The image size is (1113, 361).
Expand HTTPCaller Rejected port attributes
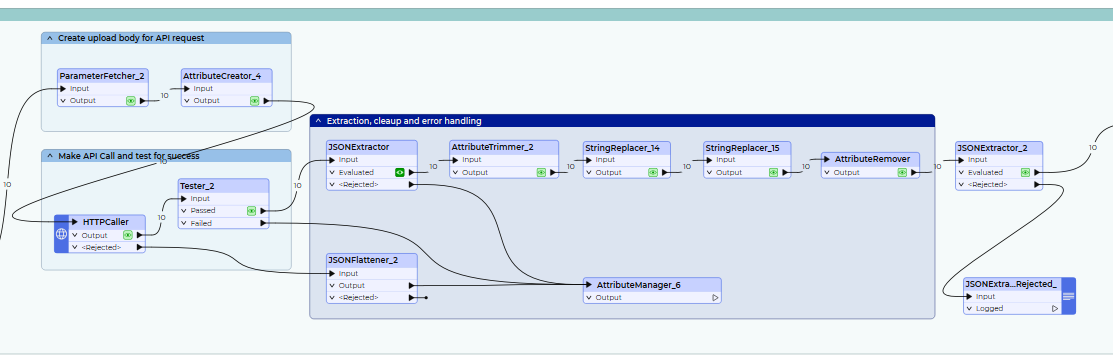pyautogui.click(x=75, y=248)
